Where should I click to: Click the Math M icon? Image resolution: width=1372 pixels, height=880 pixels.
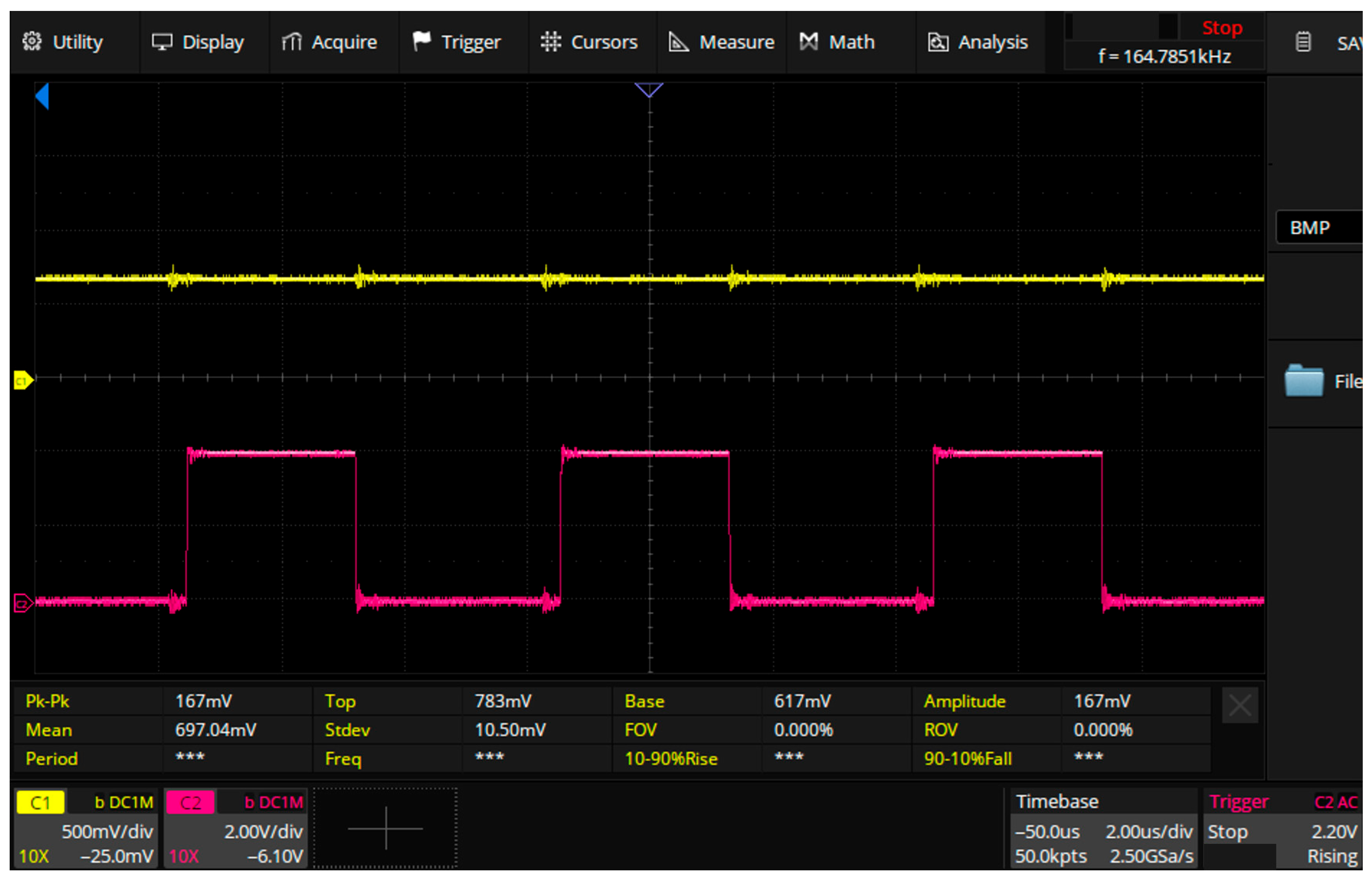(809, 41)
